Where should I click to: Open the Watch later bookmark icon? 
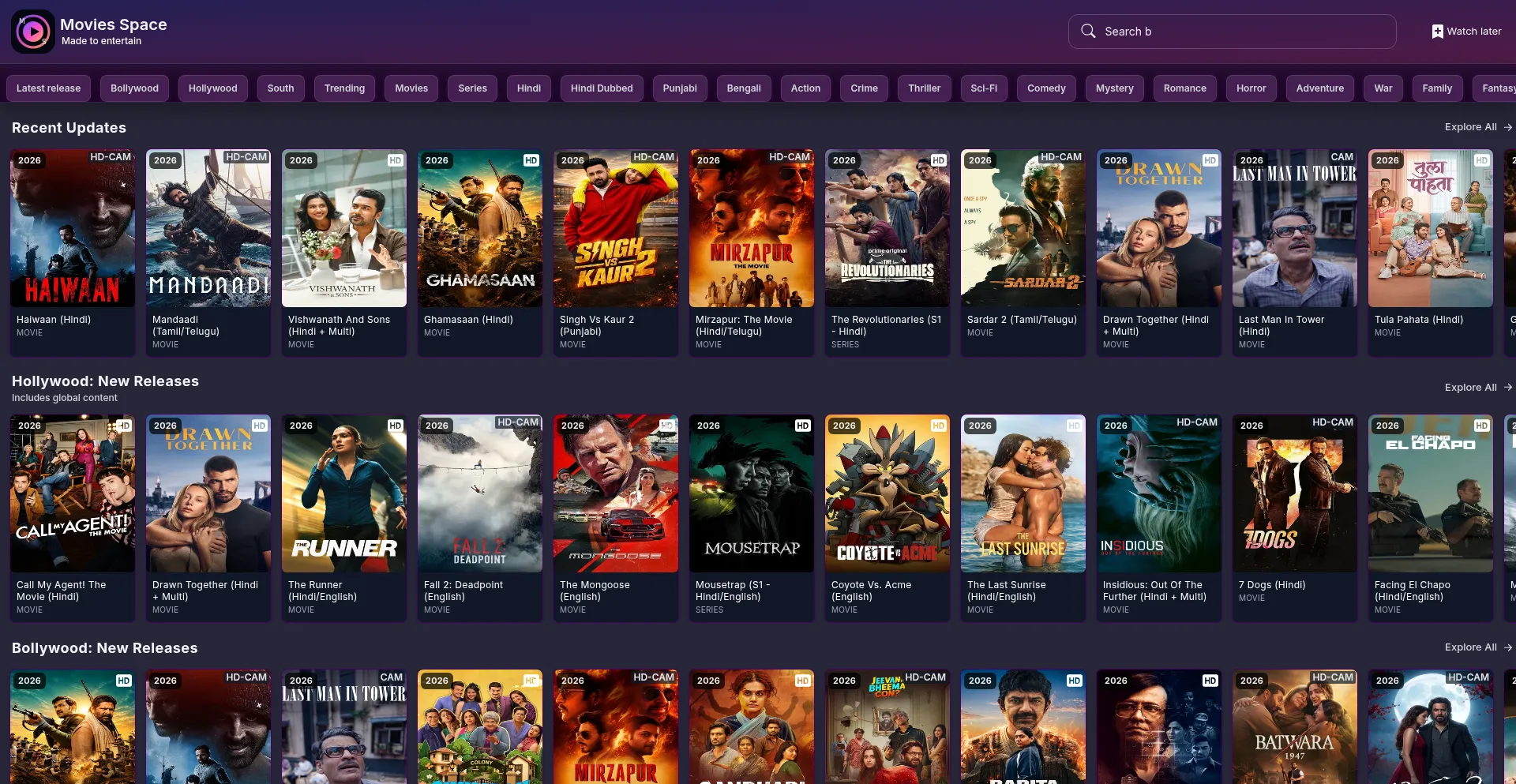[1437, 32]
